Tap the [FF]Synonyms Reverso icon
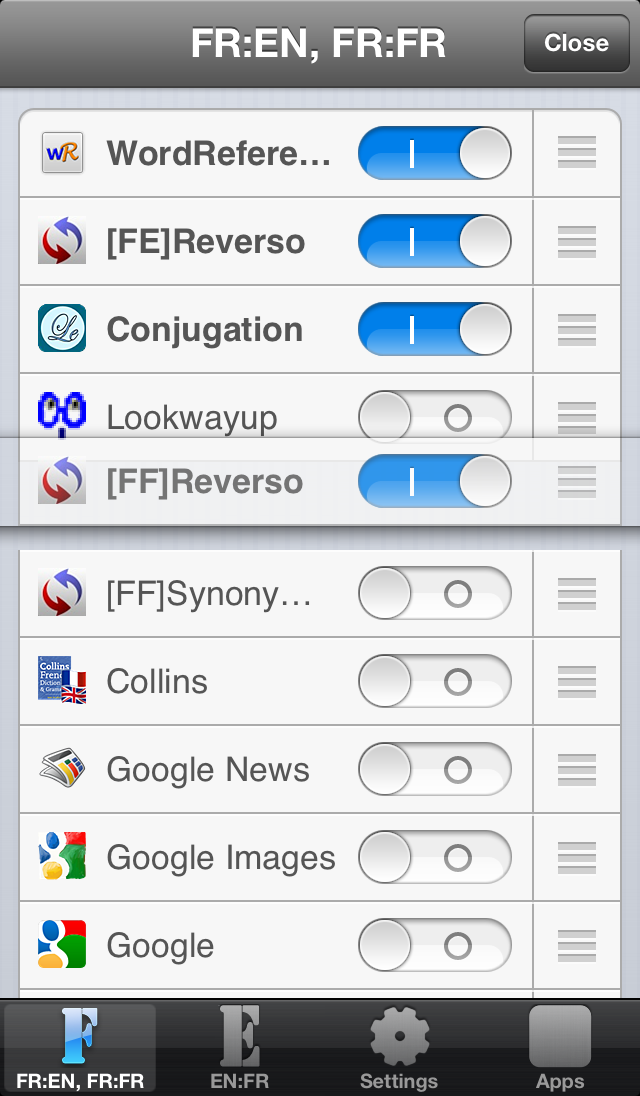The image size is (640, 1096). pos(62,593)
